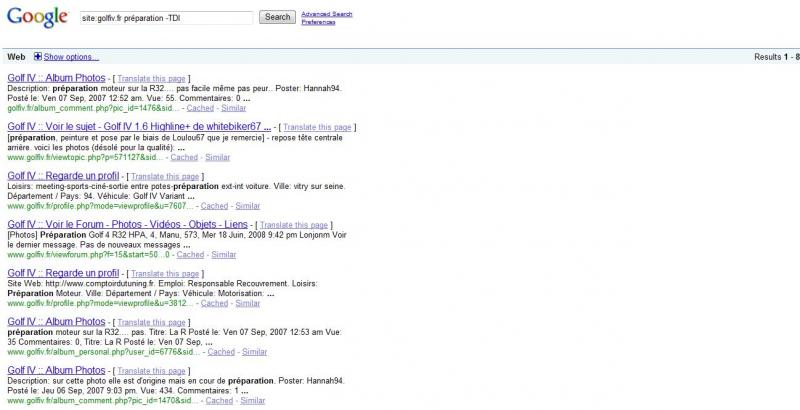The image size is (800, 410).
Task: Open Cached copy of pic_id=1470 result
Action: click(219, 401)
